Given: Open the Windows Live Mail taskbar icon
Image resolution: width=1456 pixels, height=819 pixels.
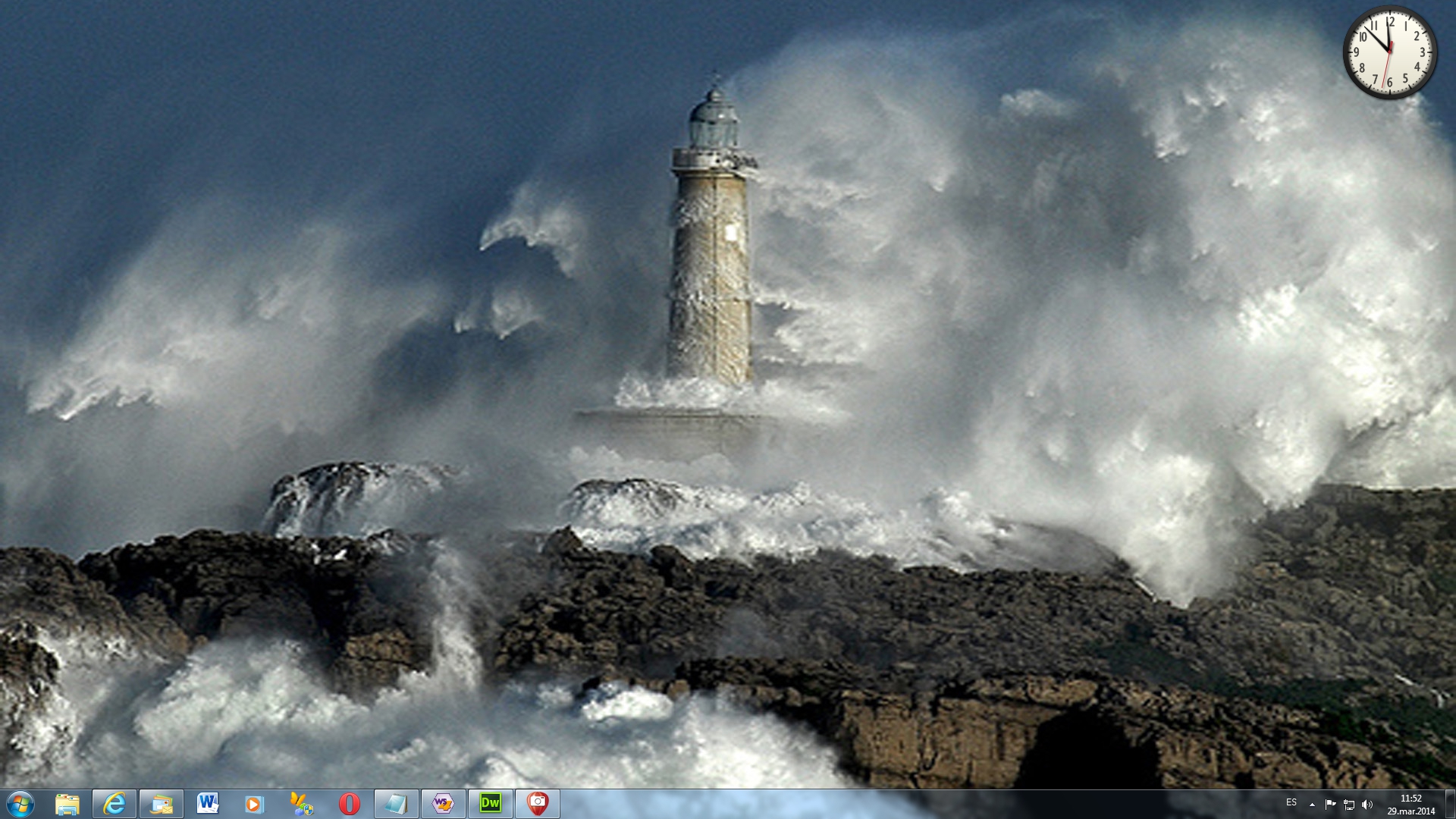Looking at the screenshot, I should tap(161, 804).
